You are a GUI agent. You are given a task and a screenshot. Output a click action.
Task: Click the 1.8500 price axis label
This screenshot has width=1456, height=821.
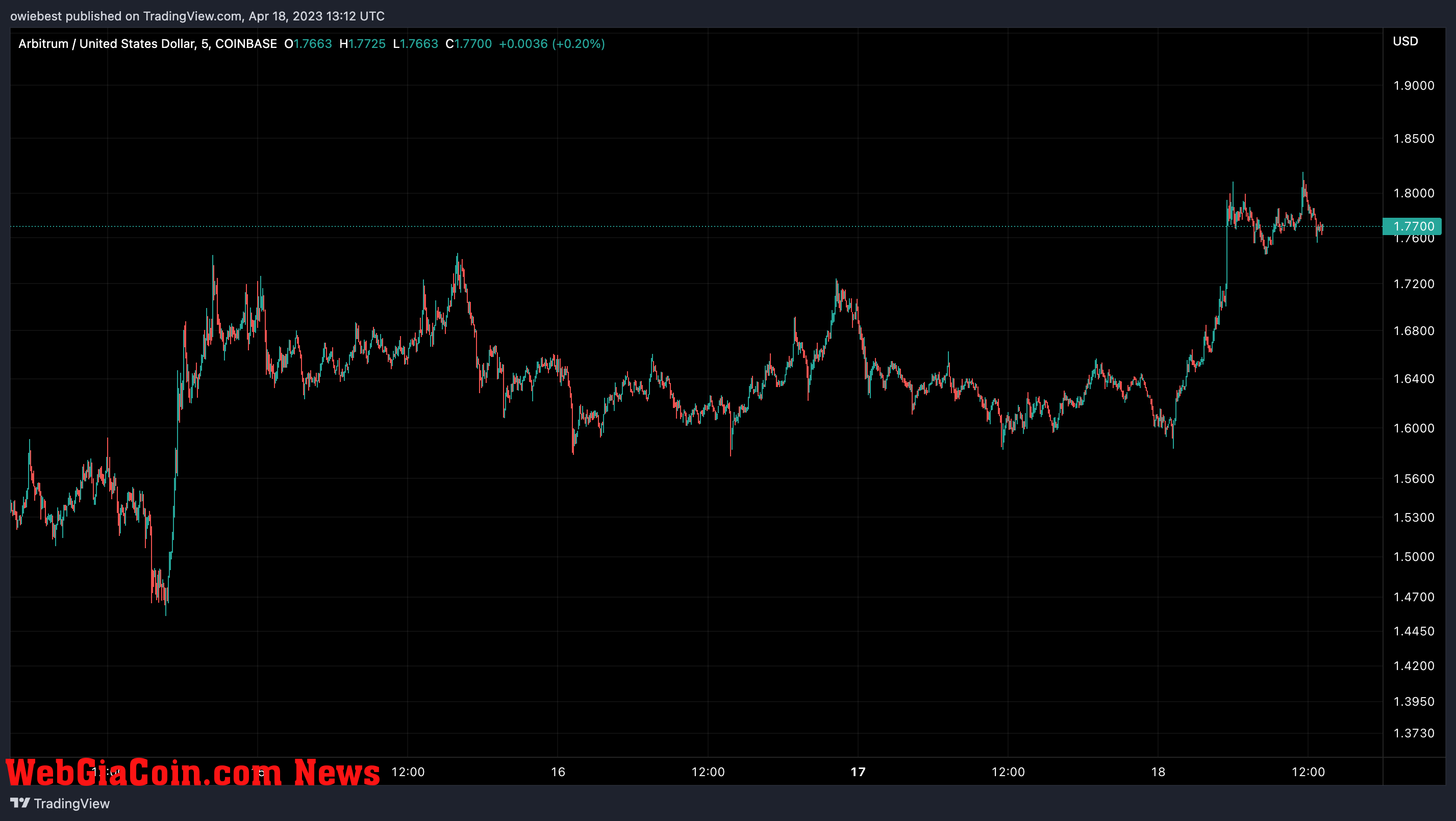pyautogui.click(x=1414, y=138)
